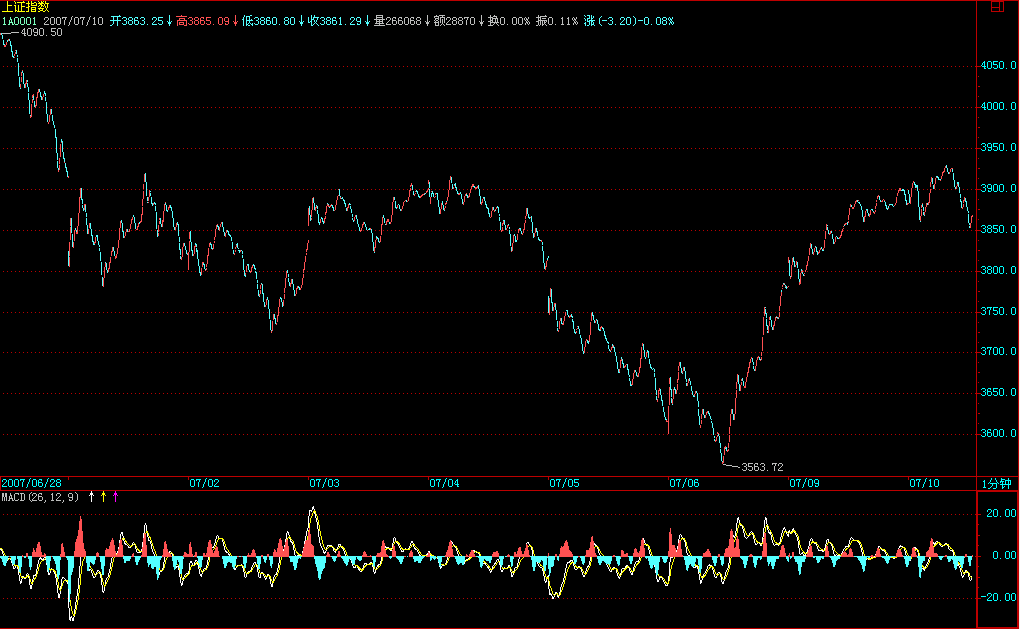
Task: Click the MACD(26,12,9) indicator label
Action: click(41, 496)
